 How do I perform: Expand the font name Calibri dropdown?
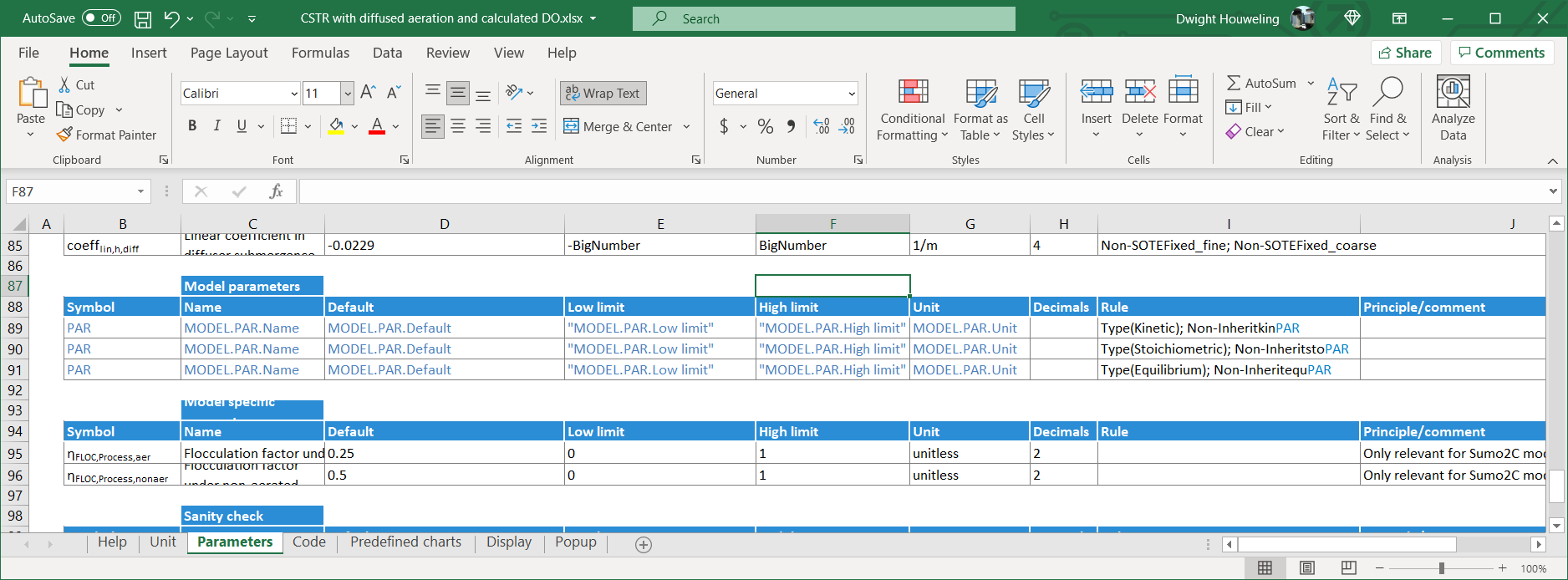(x=294, y=94)
